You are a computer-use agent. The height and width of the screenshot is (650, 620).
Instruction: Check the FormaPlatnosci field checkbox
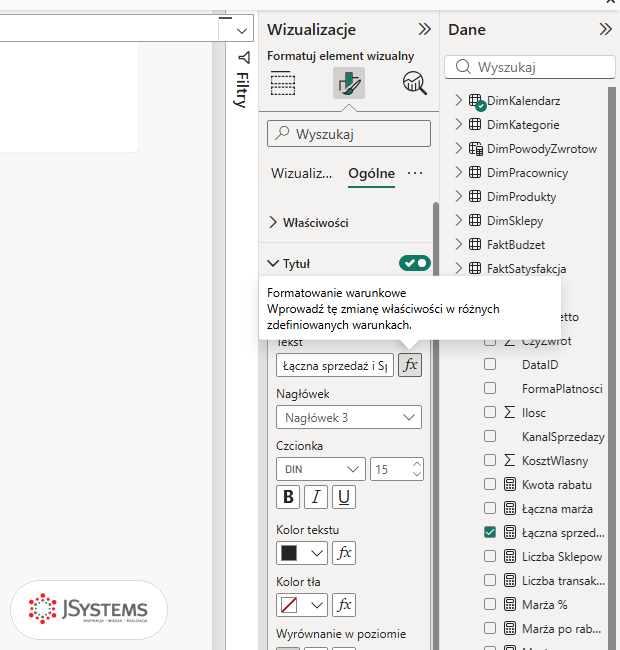490,388
